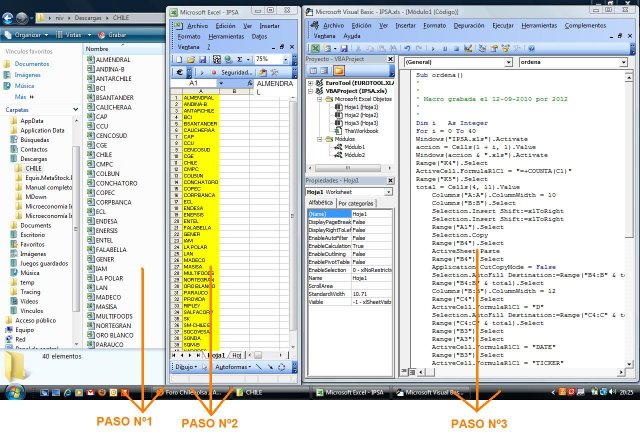Open the ordena procedure dropdown
The image size is (640, 442).
pyautogui.click(x=623, y=62)
